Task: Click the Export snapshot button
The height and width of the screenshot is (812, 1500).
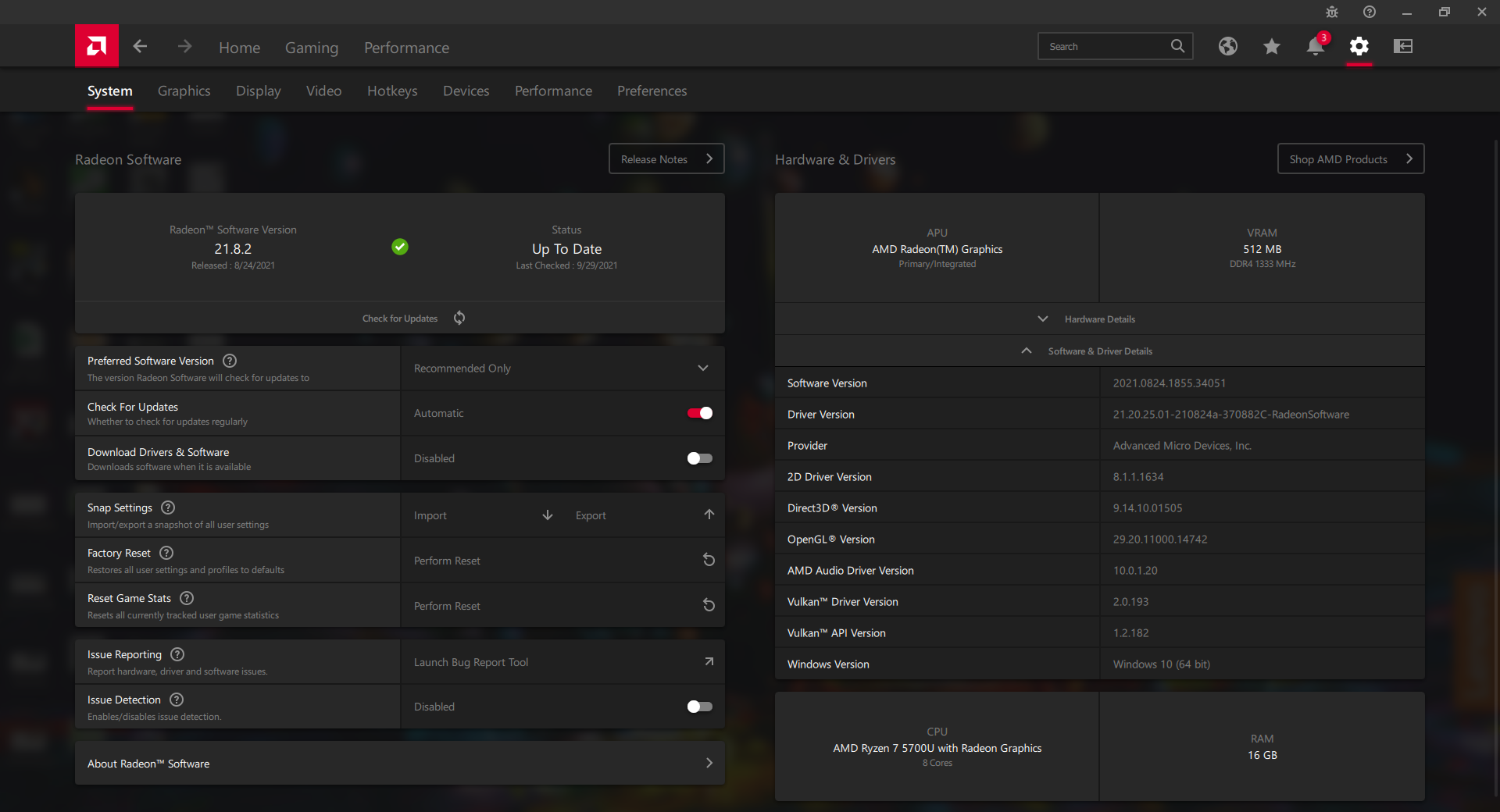Action: (x=644, y=515)
